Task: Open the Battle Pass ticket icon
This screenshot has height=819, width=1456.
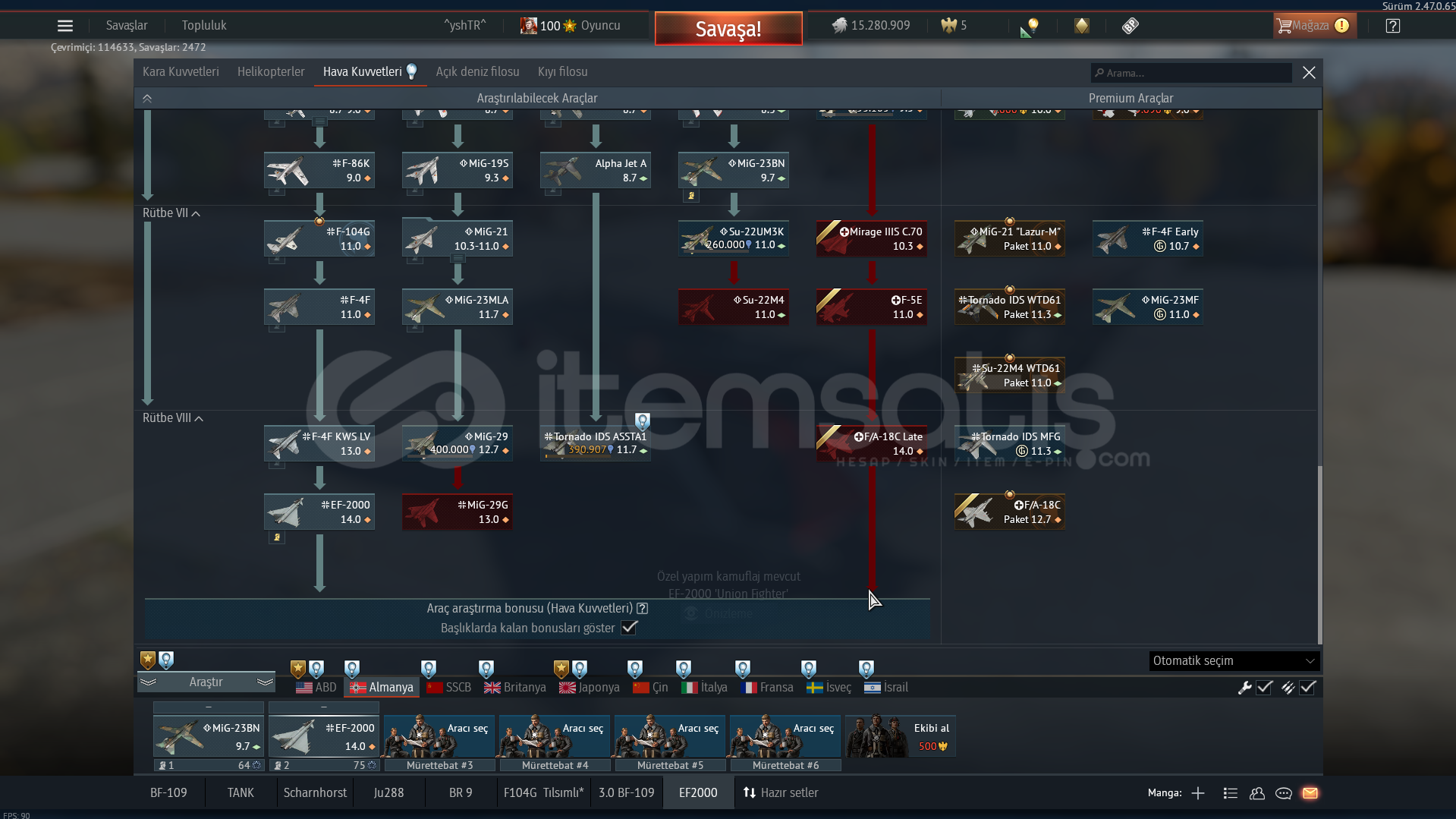Action: tap(1131, 26)
